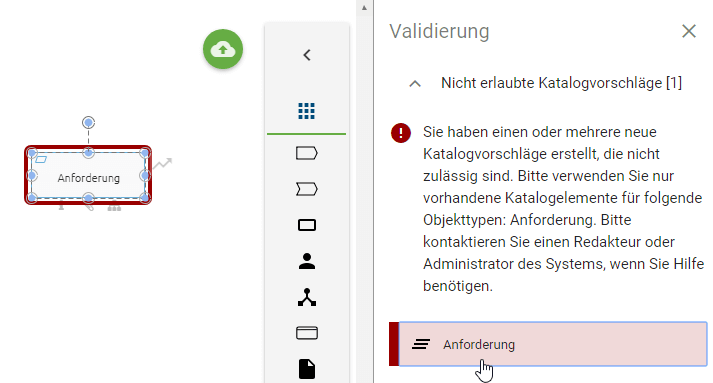The height and width of the screenshot is (383, 713).
Task: Click the Anforderung entry in the validation list
Action: (x=548, y=344)
